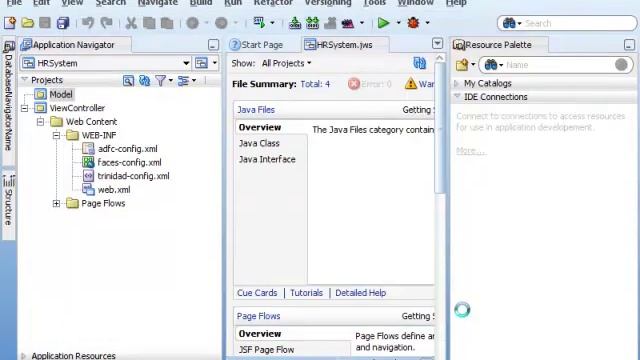Click the green Run arrow icon
The height and width of the screenshot is (360, 640).
[383, 23]
